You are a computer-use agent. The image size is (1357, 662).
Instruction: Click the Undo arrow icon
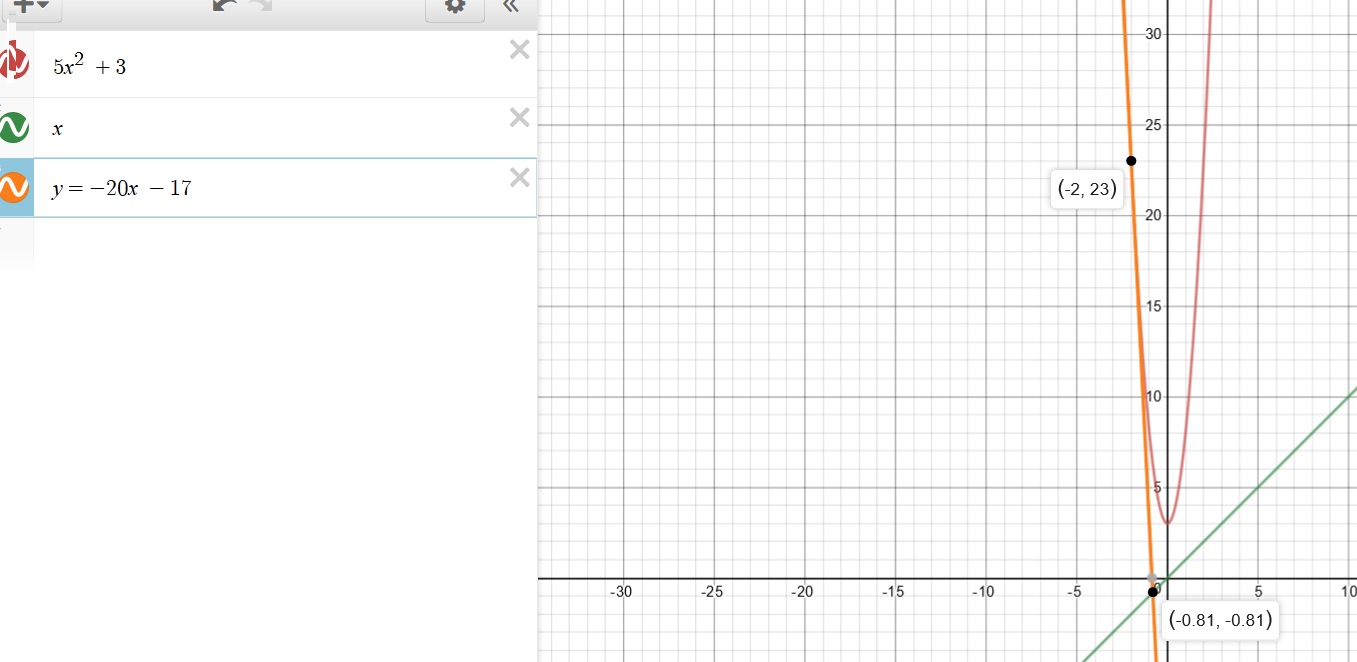click(x=224, y=6)
